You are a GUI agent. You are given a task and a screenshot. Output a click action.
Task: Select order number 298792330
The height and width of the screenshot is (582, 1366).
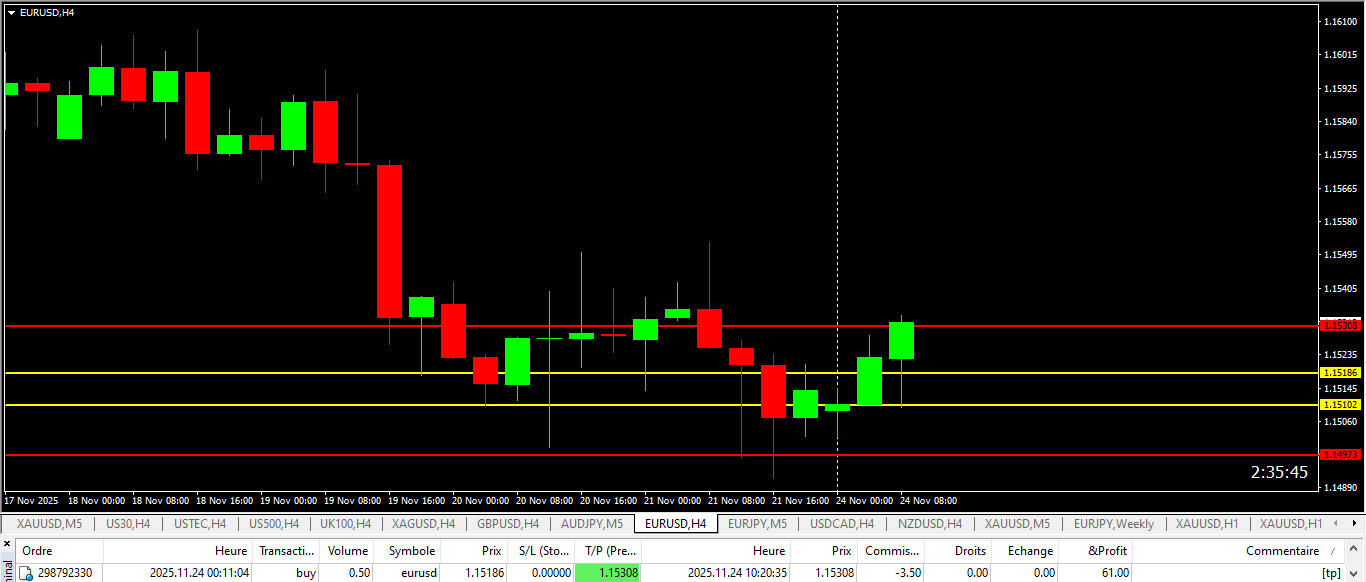65,573
